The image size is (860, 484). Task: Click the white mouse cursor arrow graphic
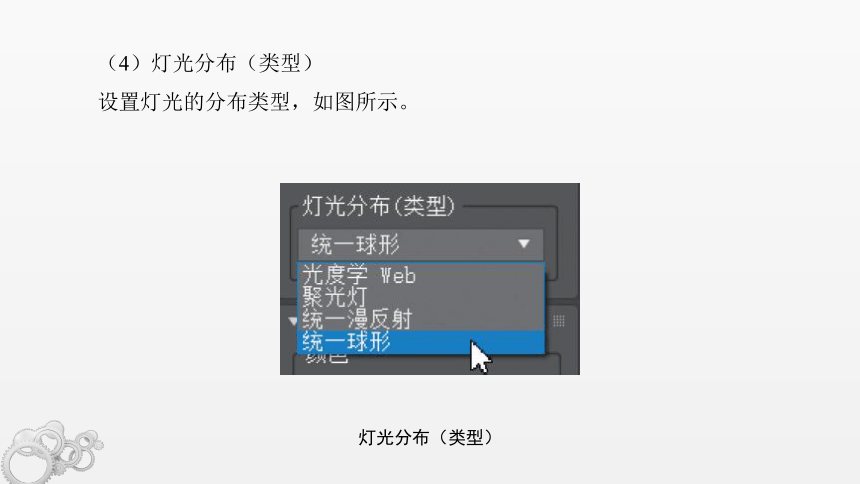pyautogui.click(x=480, y=357)
